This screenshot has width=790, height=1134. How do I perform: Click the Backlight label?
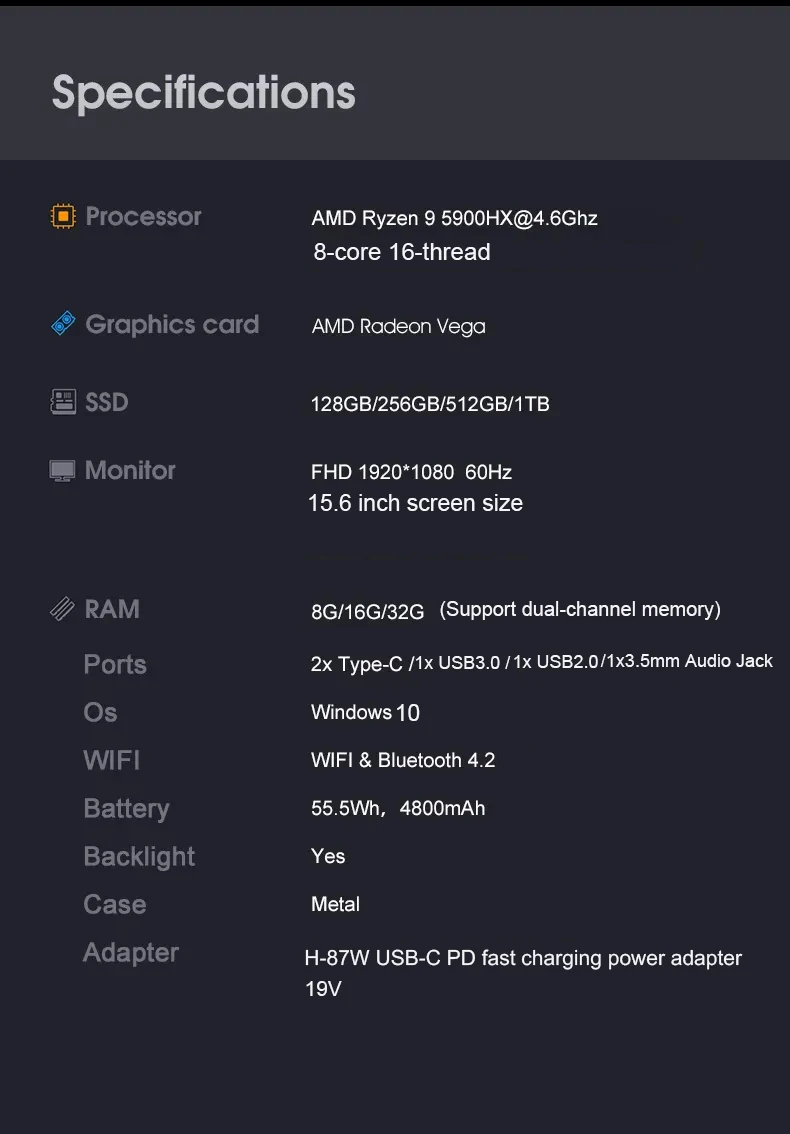tap(139, 856)
